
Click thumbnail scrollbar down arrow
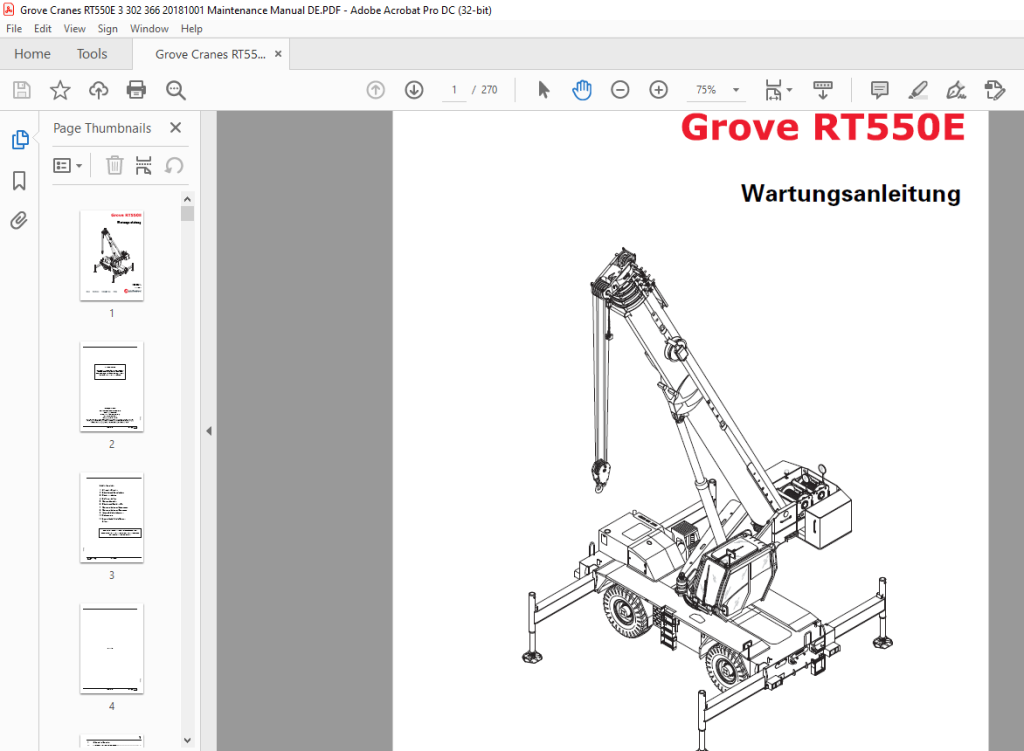(187, 740)
